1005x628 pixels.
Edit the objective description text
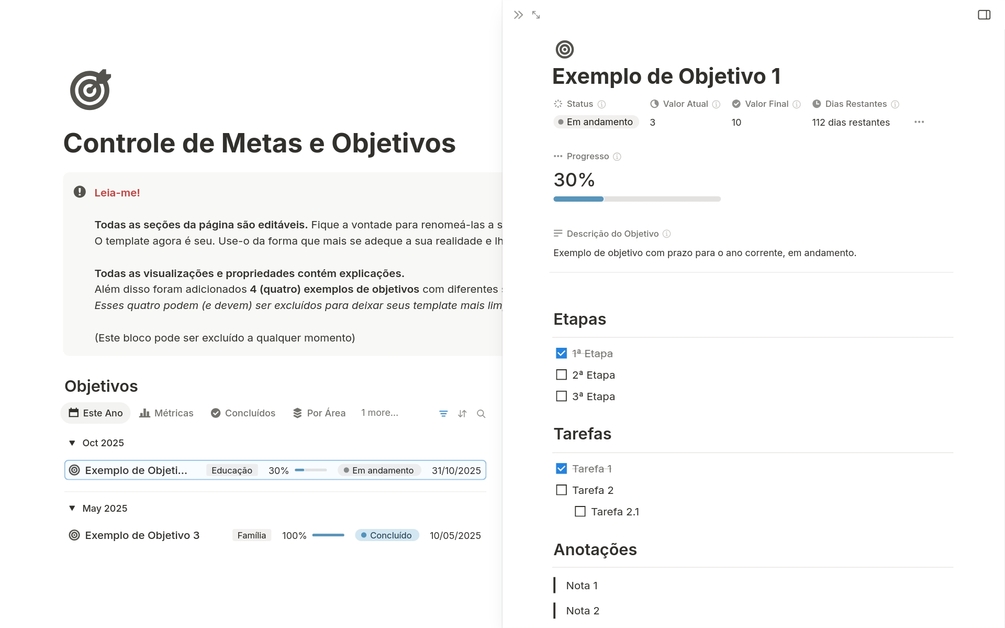[x=705, y=252]
